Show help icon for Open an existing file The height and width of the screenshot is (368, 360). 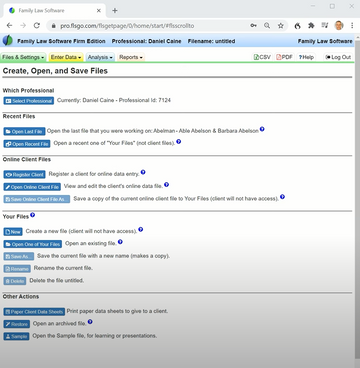120,242
